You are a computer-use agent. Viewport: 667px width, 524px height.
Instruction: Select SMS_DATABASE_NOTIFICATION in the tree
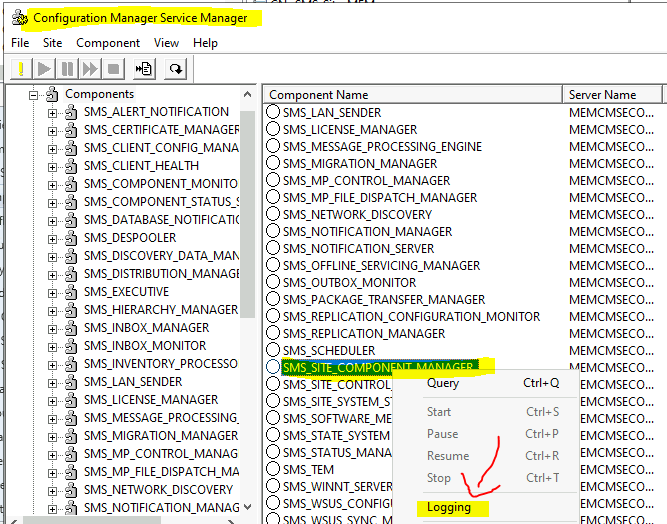160,220
